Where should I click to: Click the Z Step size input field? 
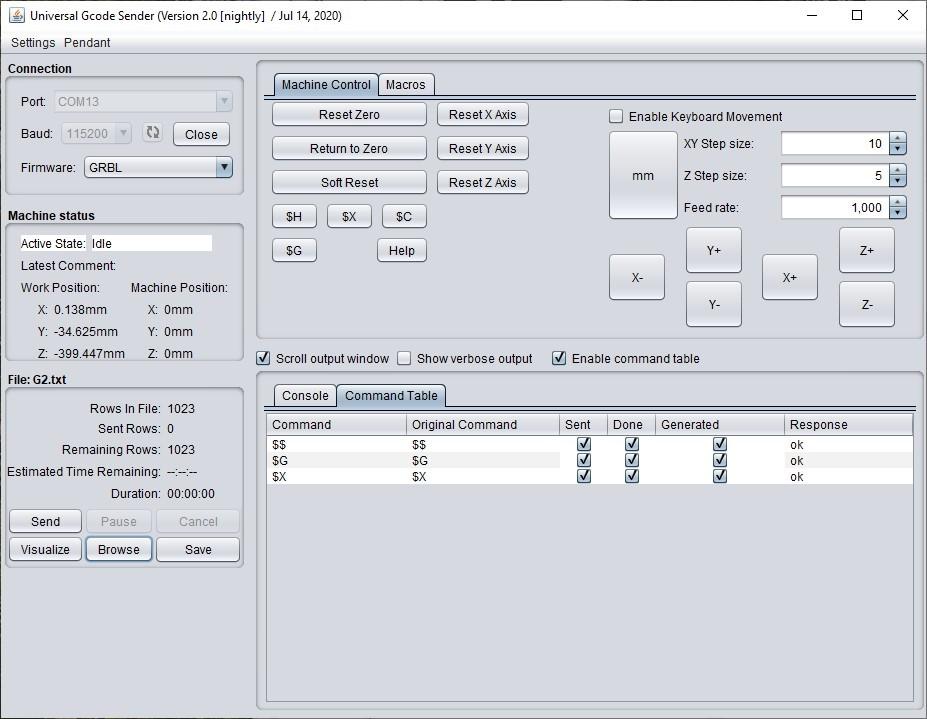835,176
